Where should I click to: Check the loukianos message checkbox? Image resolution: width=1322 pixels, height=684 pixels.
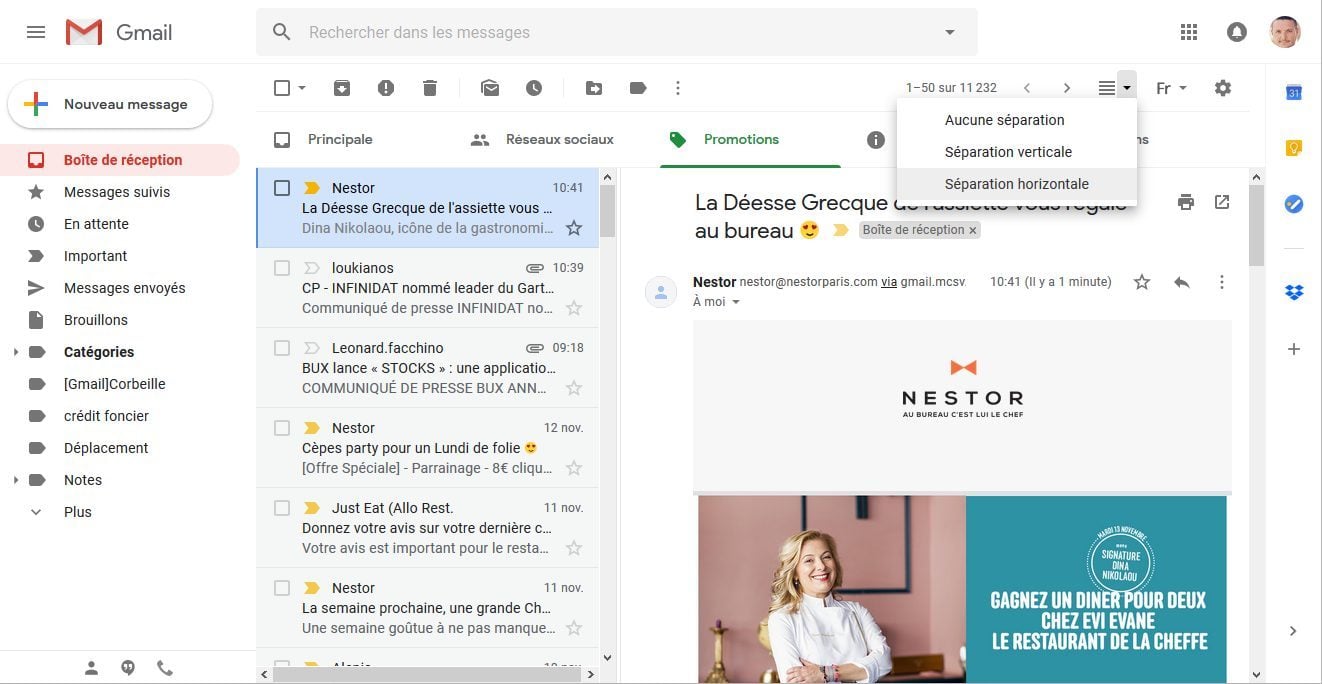click(x=282, y=268)
